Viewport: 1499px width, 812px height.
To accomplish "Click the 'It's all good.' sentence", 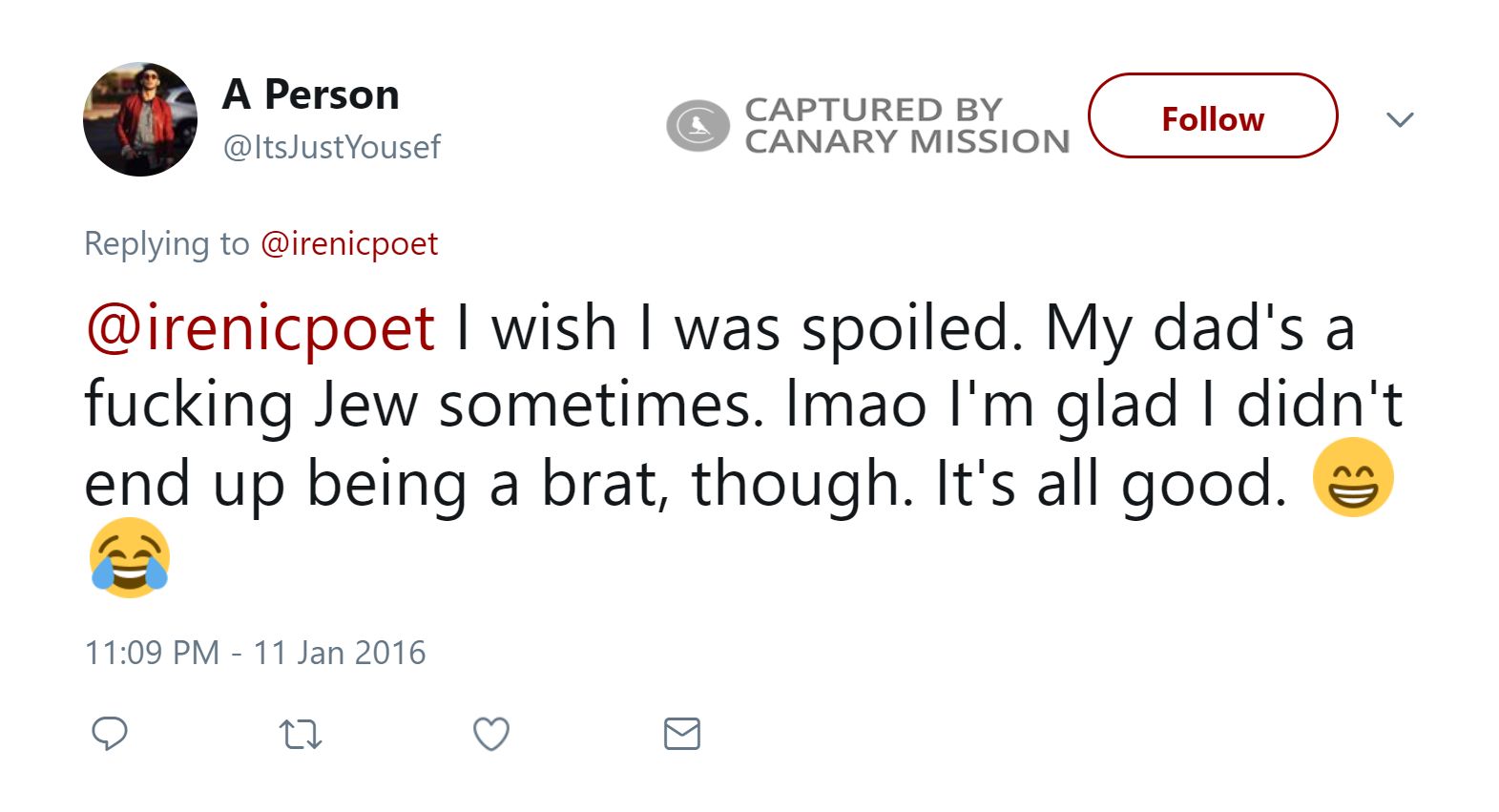I will point(1111,484).
